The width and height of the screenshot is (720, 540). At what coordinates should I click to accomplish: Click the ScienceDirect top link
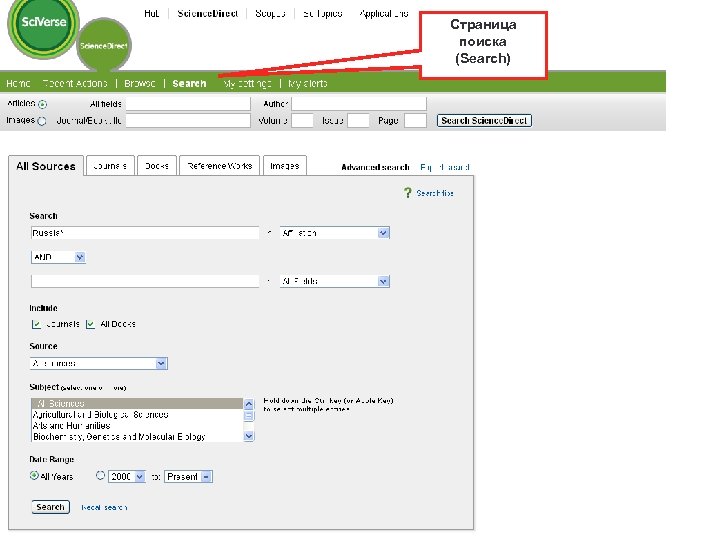pos(208,14)
